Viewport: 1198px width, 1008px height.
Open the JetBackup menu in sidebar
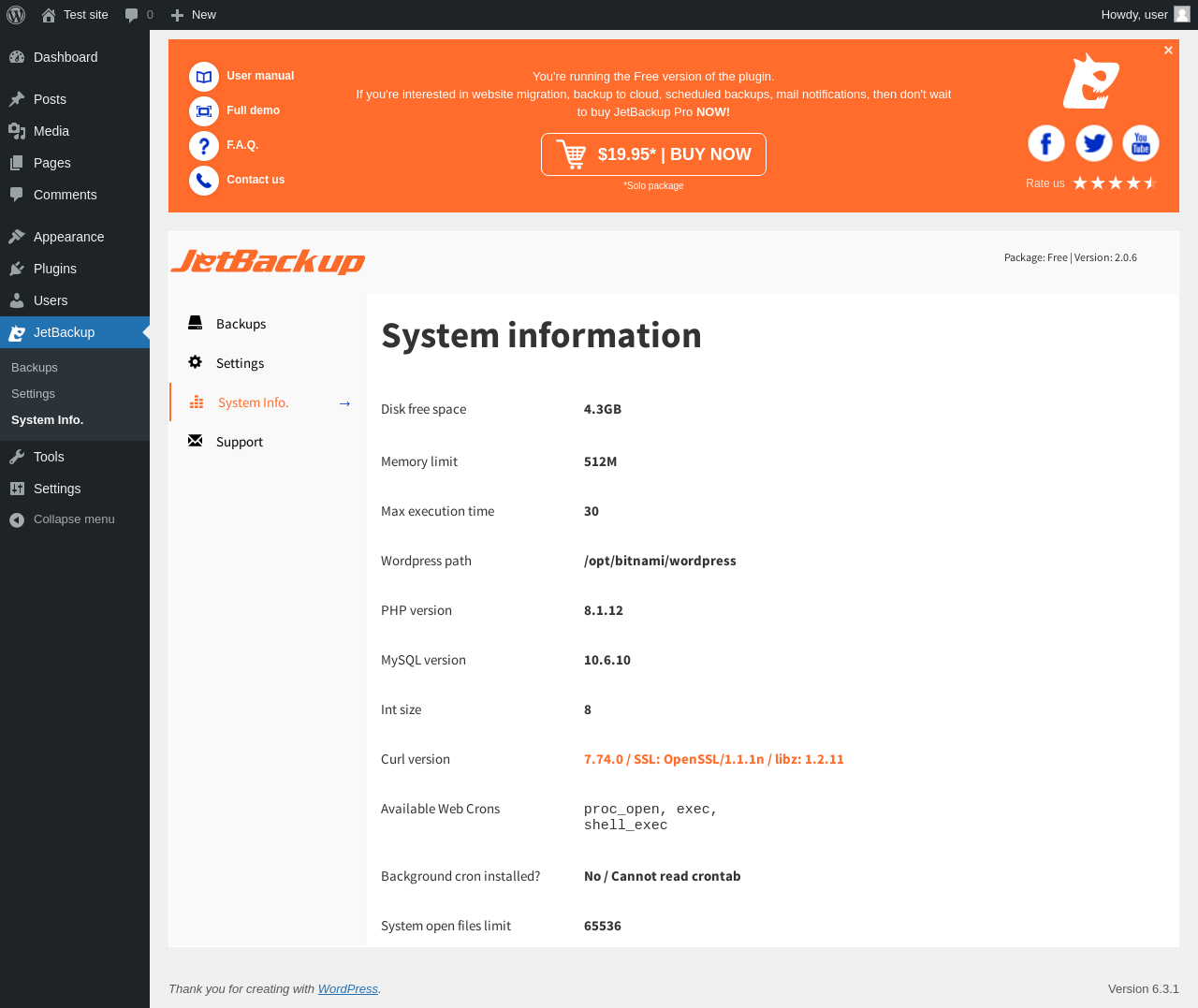75,332
